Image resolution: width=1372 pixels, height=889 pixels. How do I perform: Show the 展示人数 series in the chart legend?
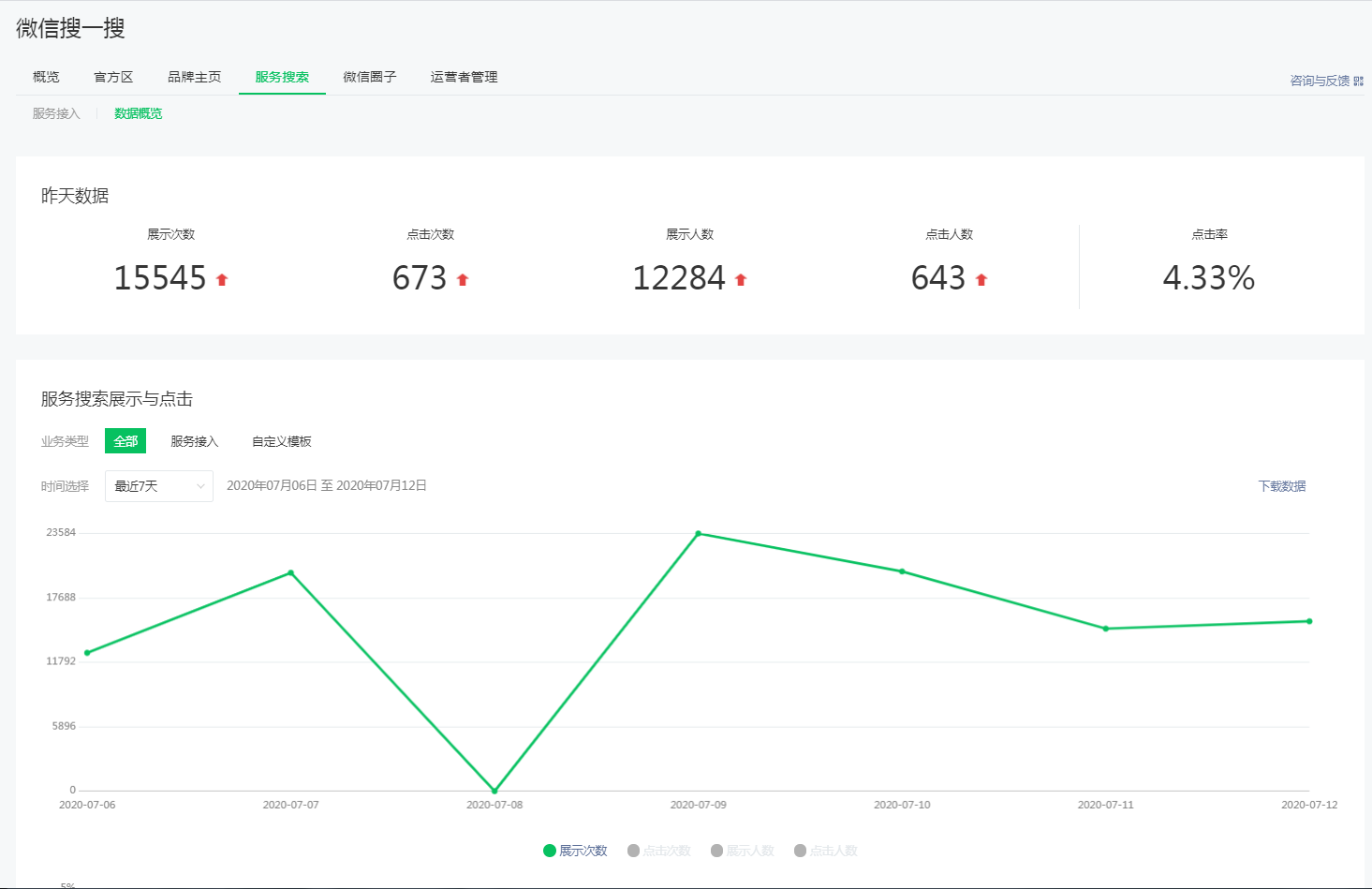click(x=742, y=851)
